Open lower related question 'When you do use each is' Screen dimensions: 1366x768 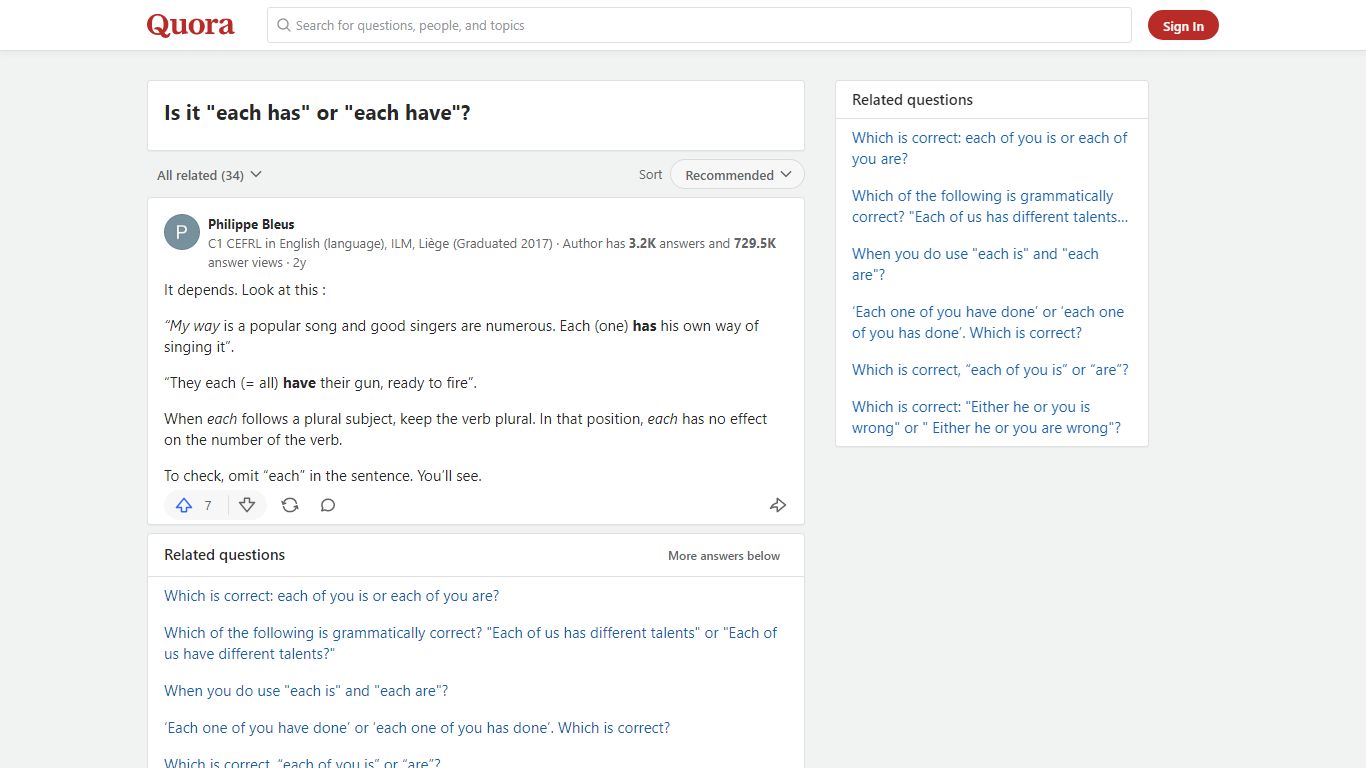coord(306,691)
